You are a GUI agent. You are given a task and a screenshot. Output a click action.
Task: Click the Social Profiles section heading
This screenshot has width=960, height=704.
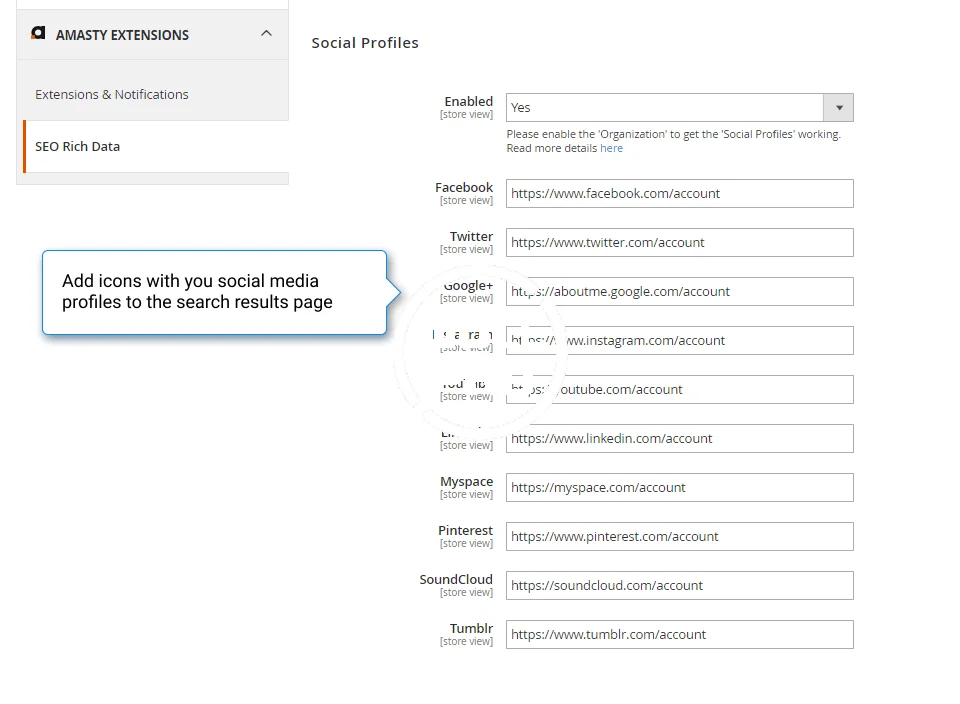(x=365, y=43)
